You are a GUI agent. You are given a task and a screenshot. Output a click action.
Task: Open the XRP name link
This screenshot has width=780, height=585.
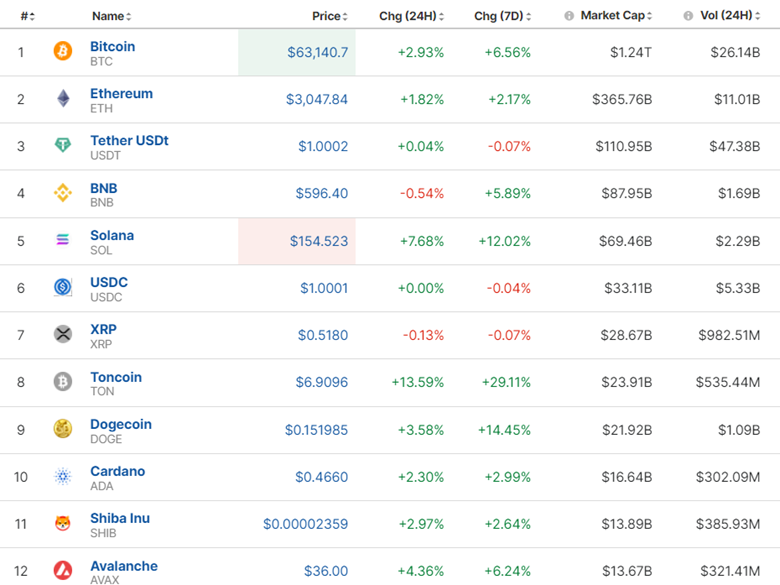[103, 329]
